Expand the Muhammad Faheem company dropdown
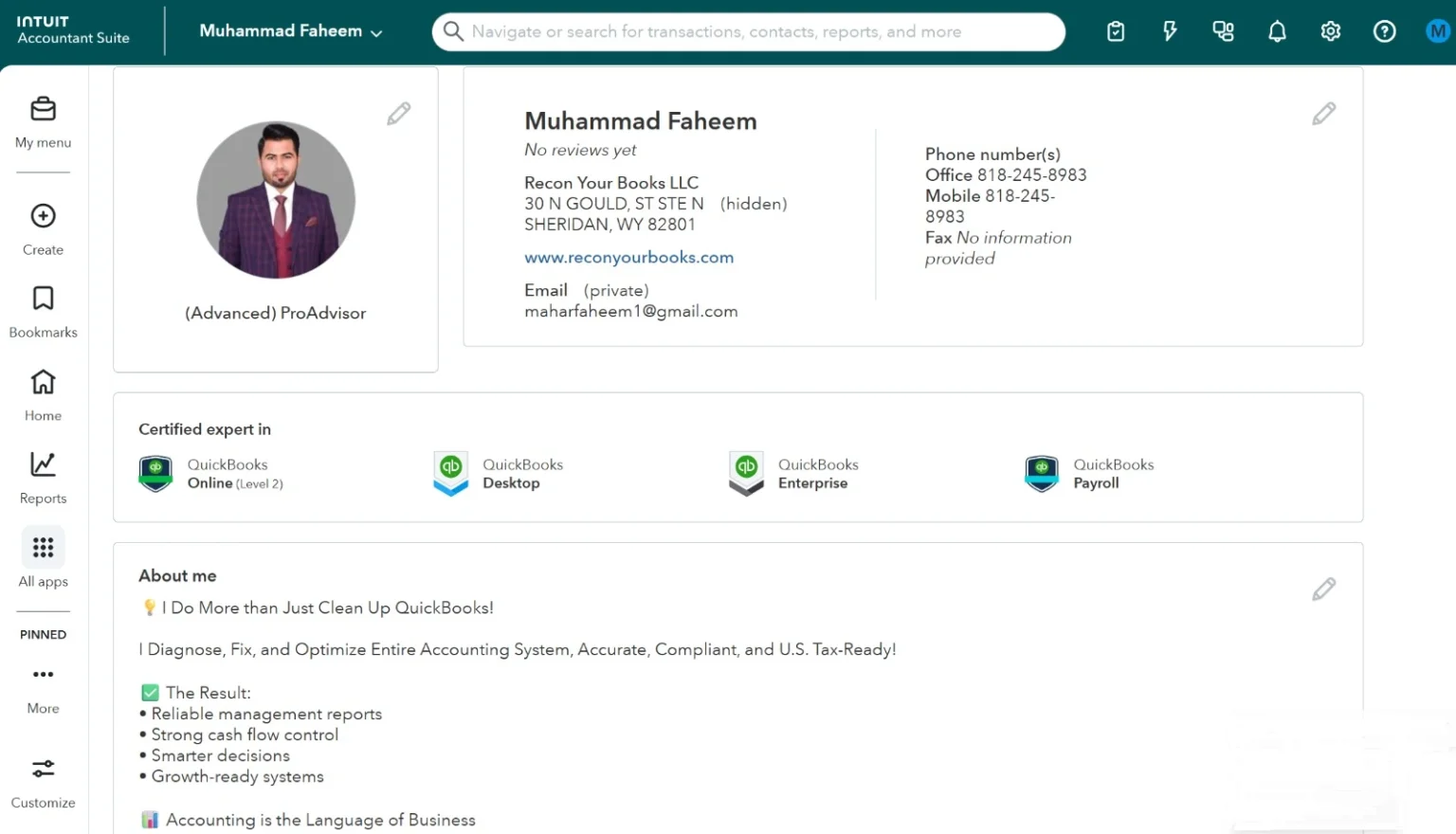This screenshot has height=834, width=1456. 290,31
